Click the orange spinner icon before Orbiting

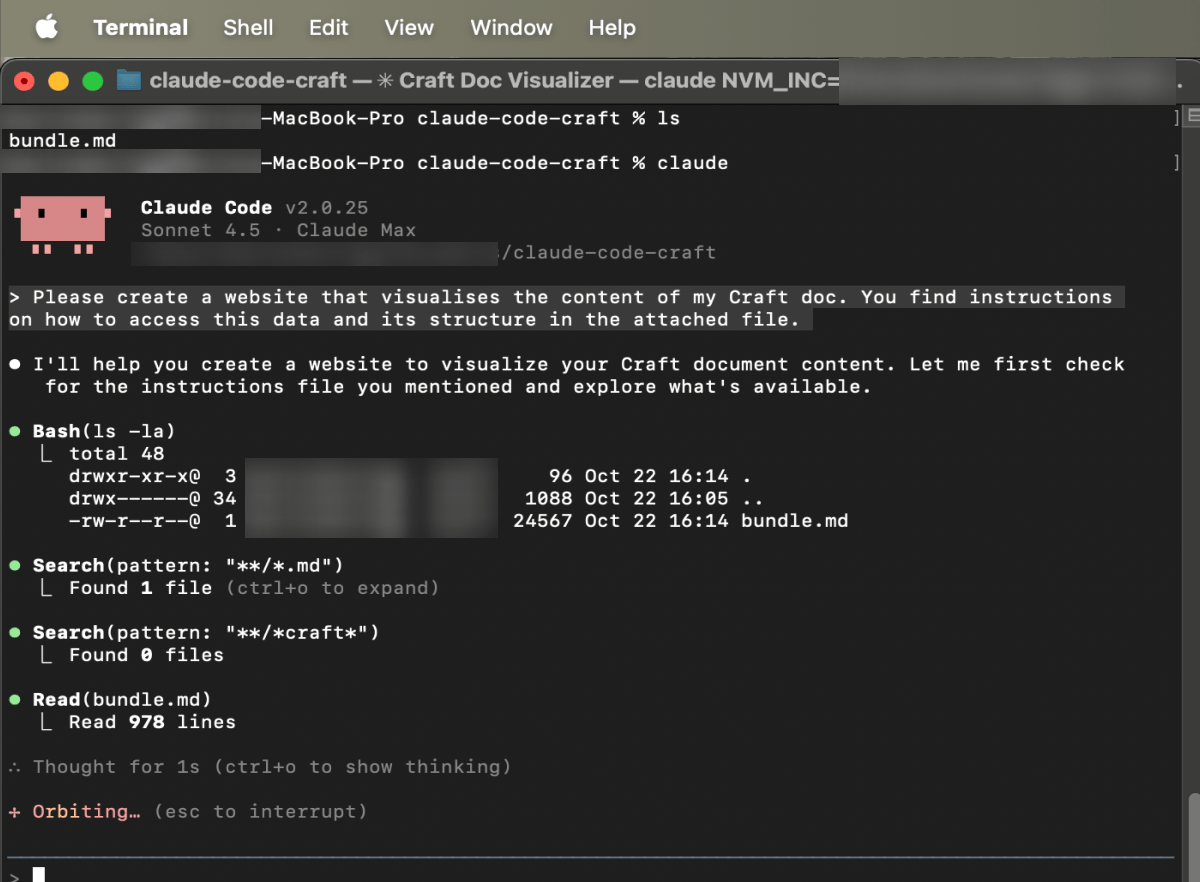tap(15, 812)
